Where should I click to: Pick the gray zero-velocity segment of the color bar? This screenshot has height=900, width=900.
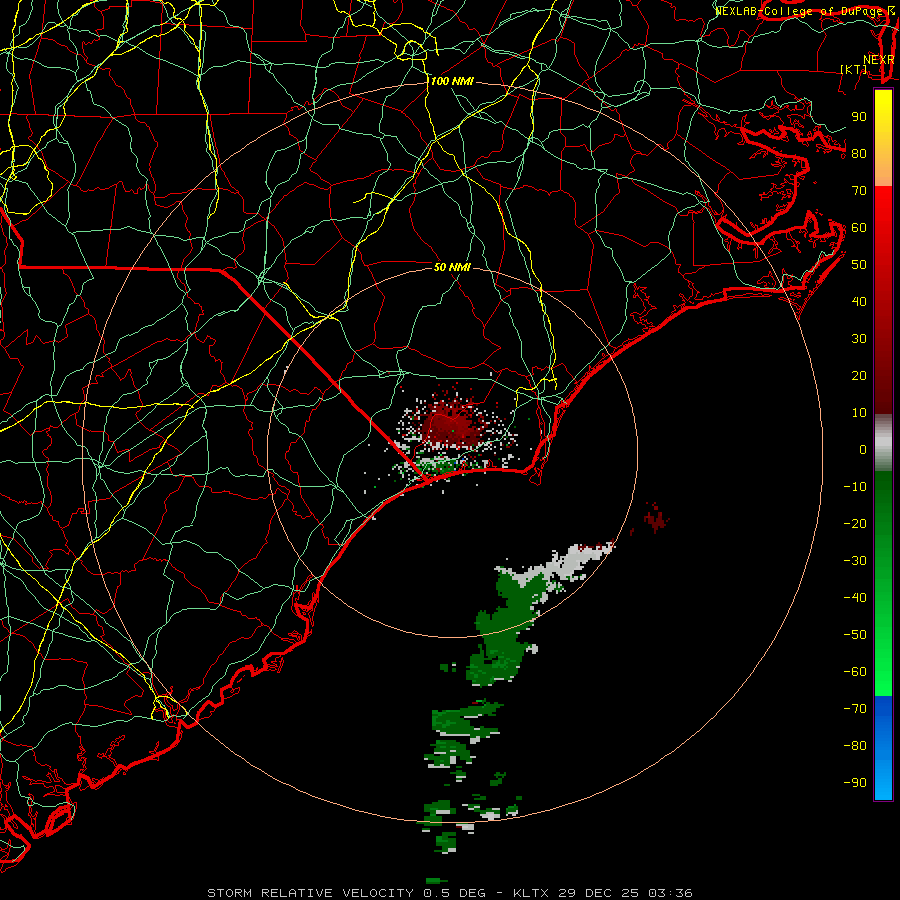883,443
